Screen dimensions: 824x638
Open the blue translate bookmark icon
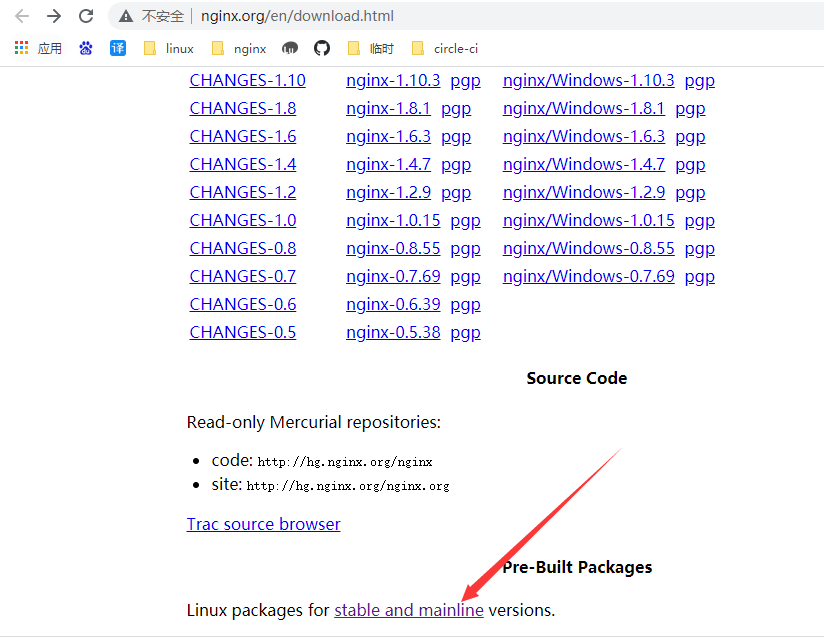click(x=118, y=48)
